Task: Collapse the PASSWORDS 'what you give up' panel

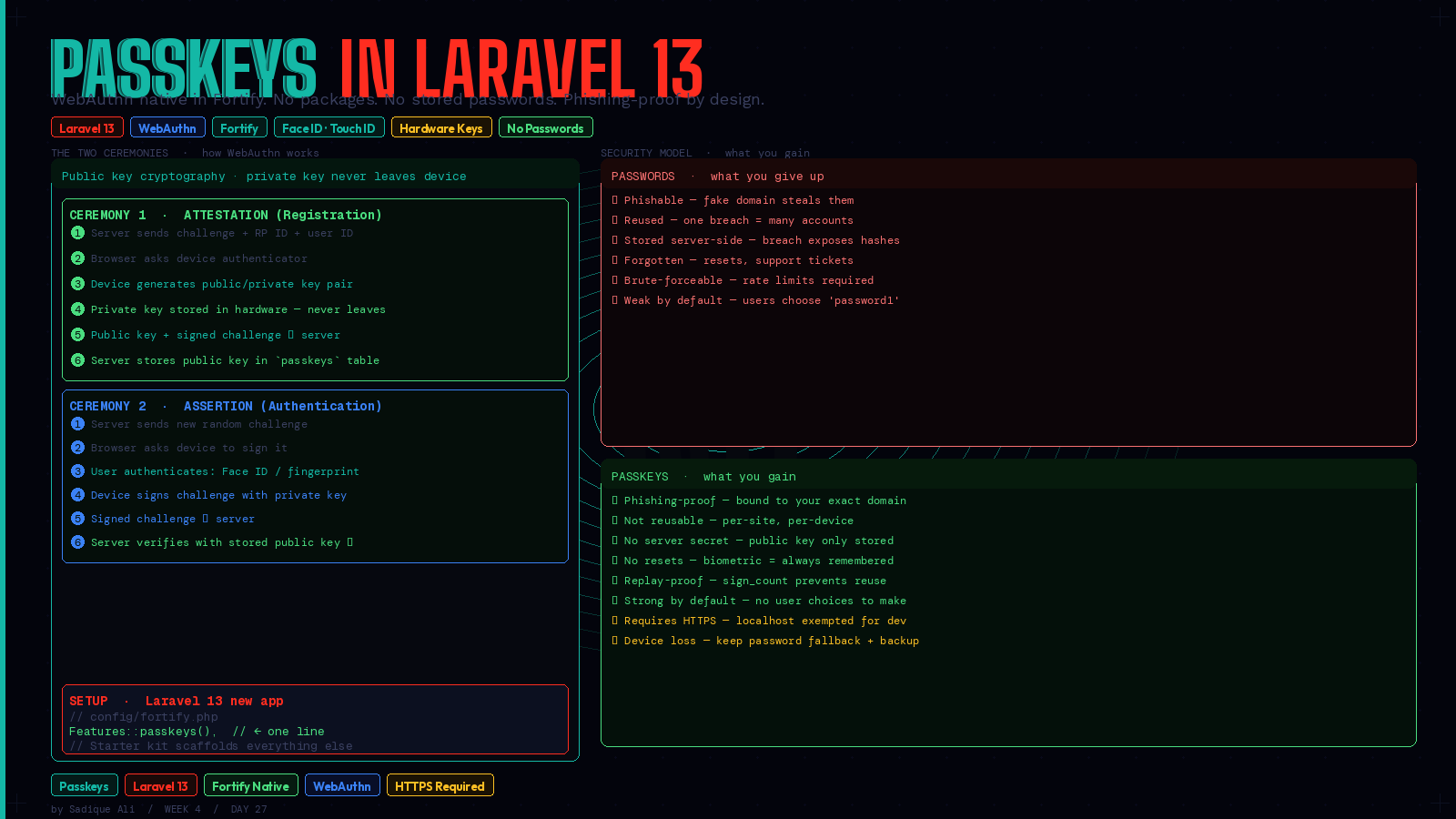Action: pyautogui.click(x=718, y=176)
